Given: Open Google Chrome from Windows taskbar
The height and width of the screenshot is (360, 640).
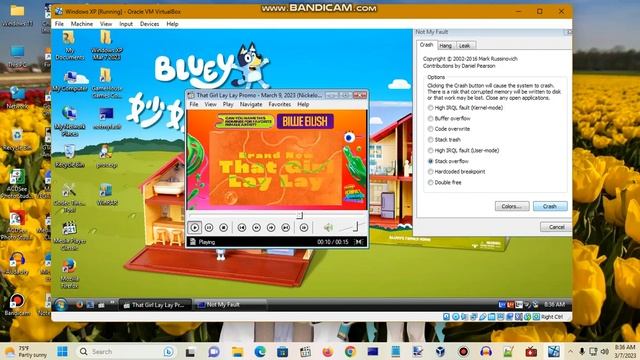Looking at the screenshot, I should click(350, 351).
